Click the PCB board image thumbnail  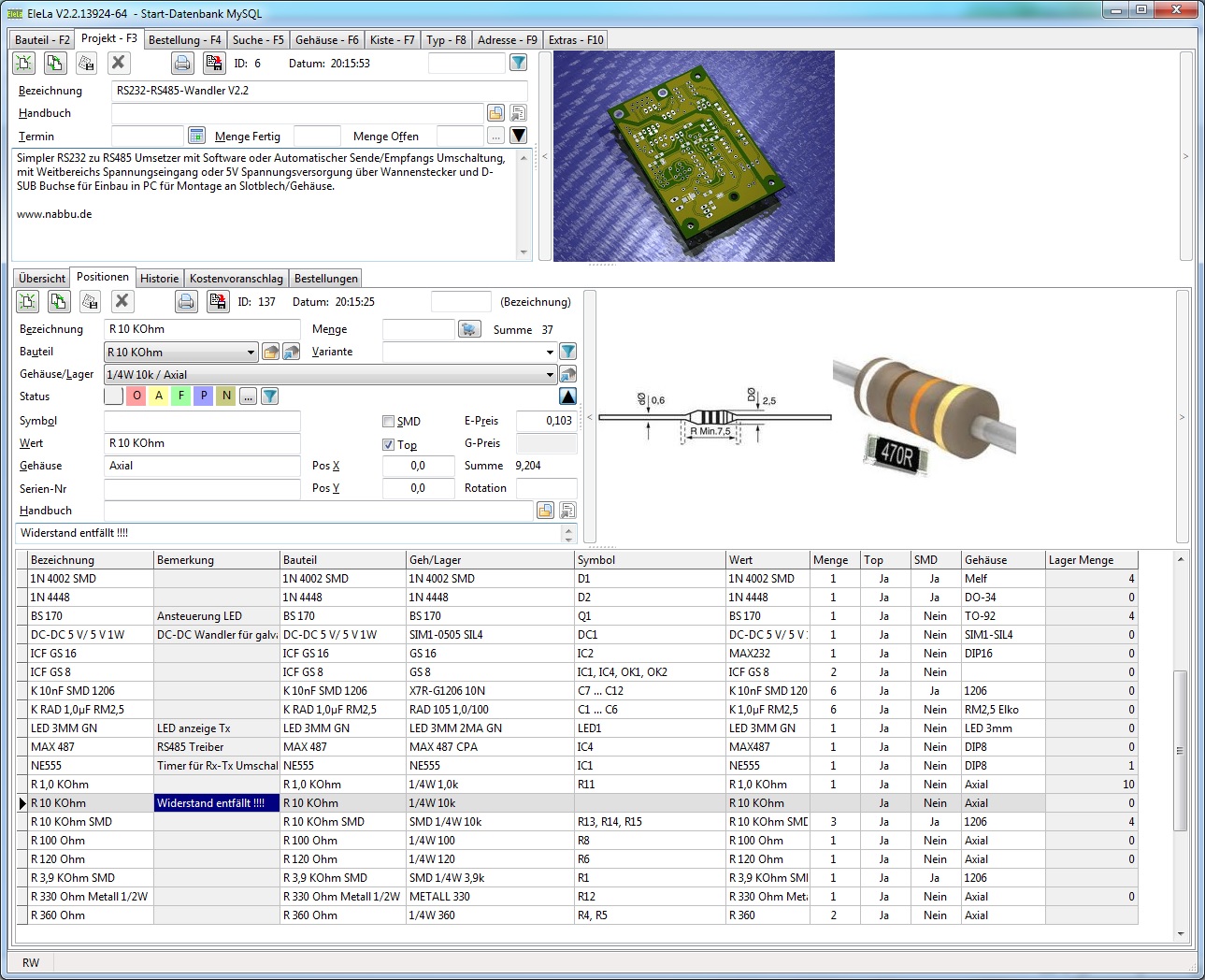694,156
